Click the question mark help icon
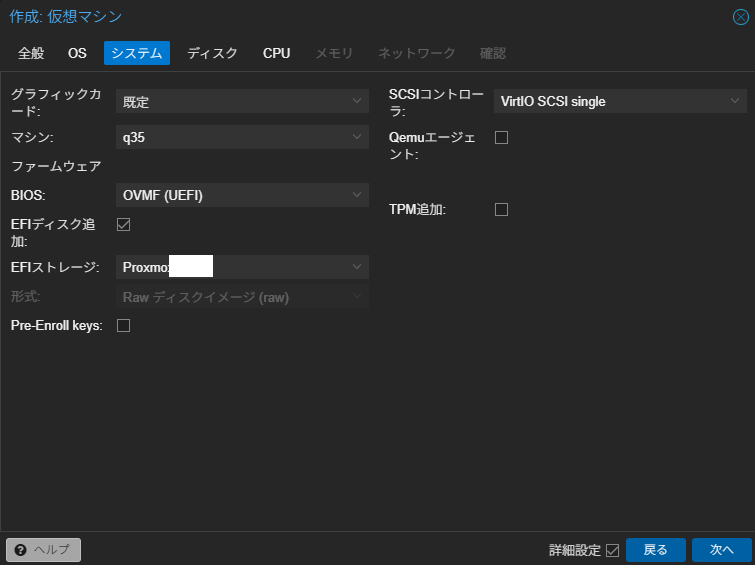The width and height of the screenshot is (755, 565). pos(20,550)
